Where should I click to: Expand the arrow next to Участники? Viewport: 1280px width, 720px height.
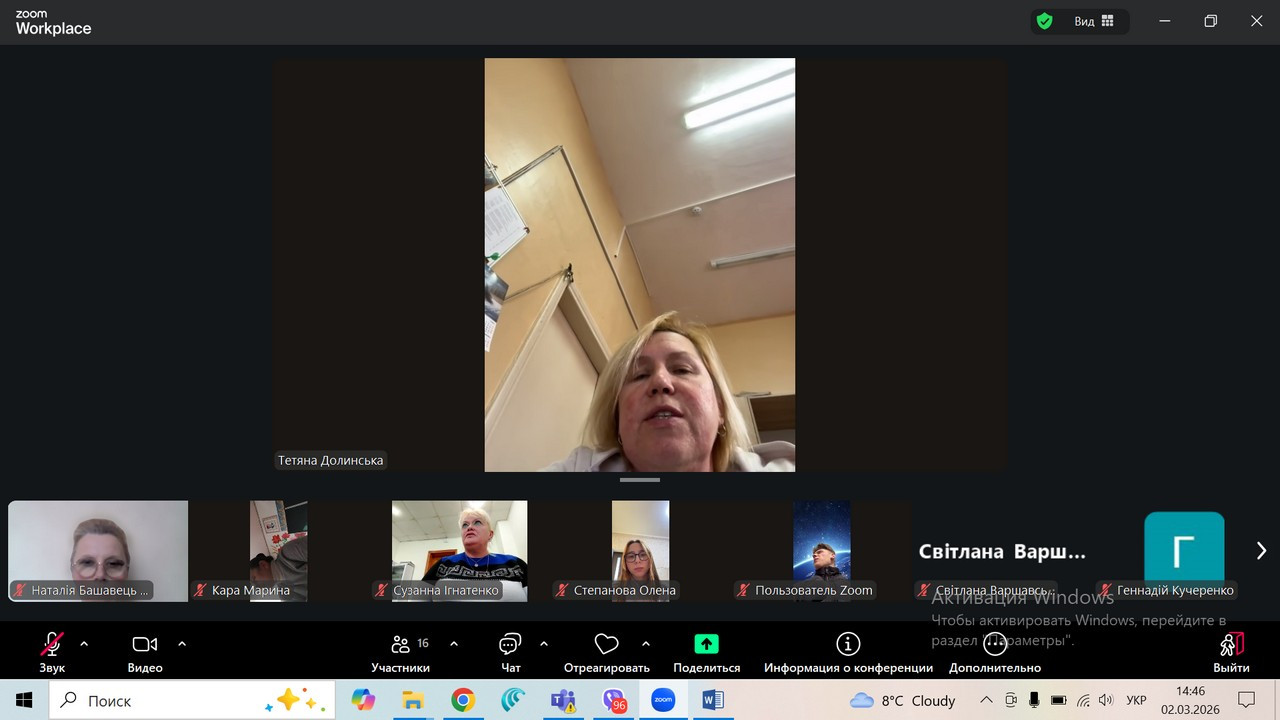(454, 644)
